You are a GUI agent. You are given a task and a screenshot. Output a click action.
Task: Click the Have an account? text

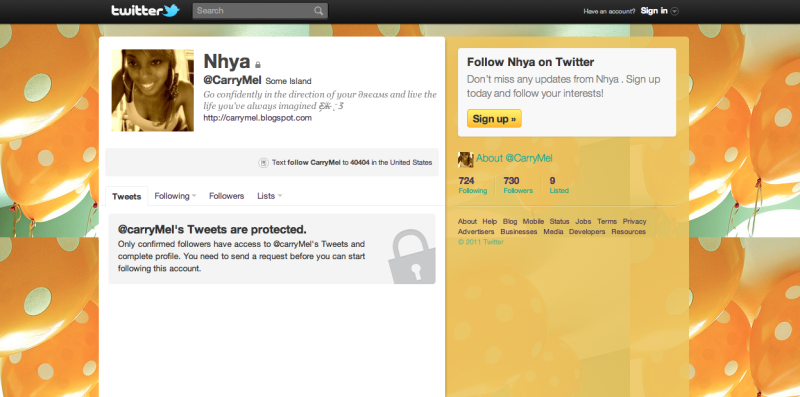click(x=609, y=11)
